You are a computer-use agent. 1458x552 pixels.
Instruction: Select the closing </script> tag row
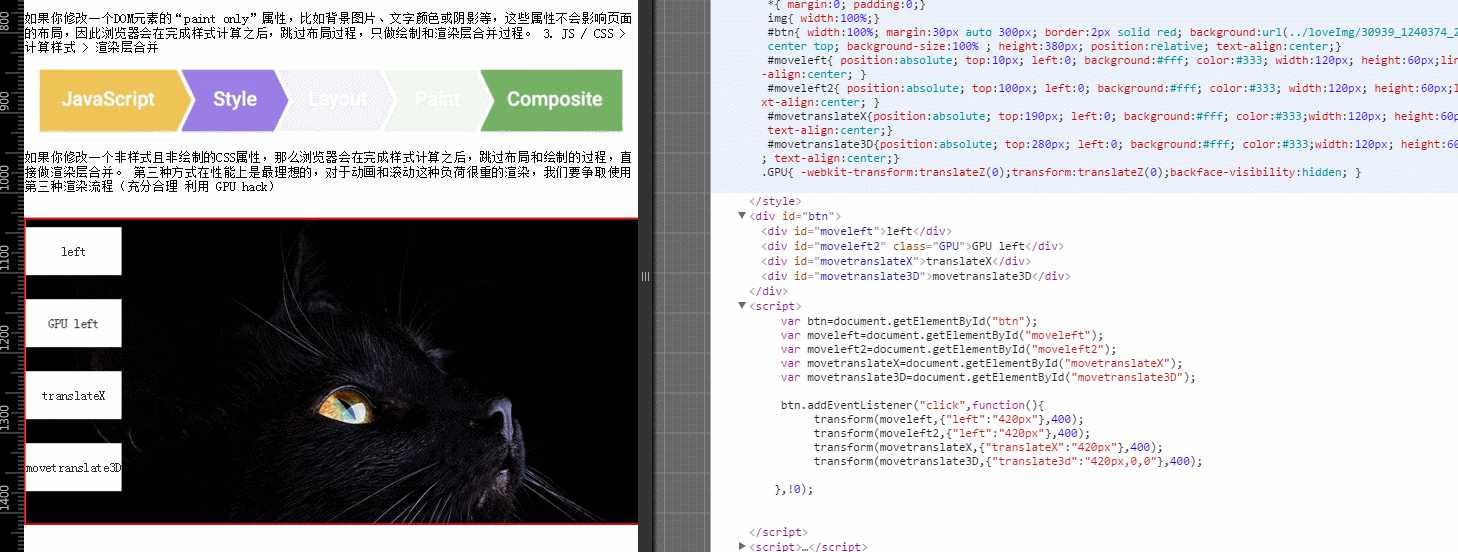[x=778, y=532]
